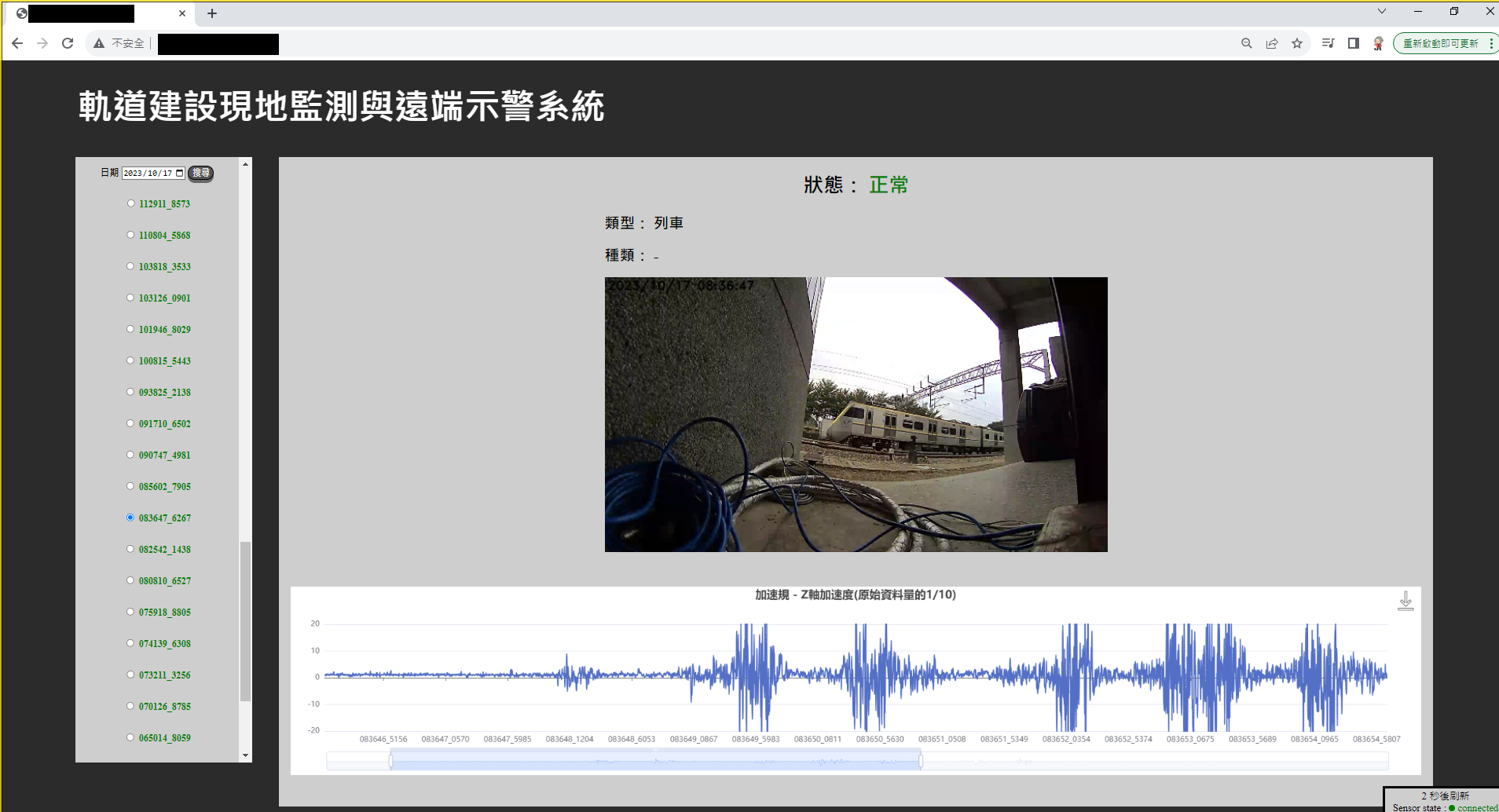Viewport: 1499px width, 812px height.
Task: Click the browser profile avatar icon
Action: point(1378,43)
